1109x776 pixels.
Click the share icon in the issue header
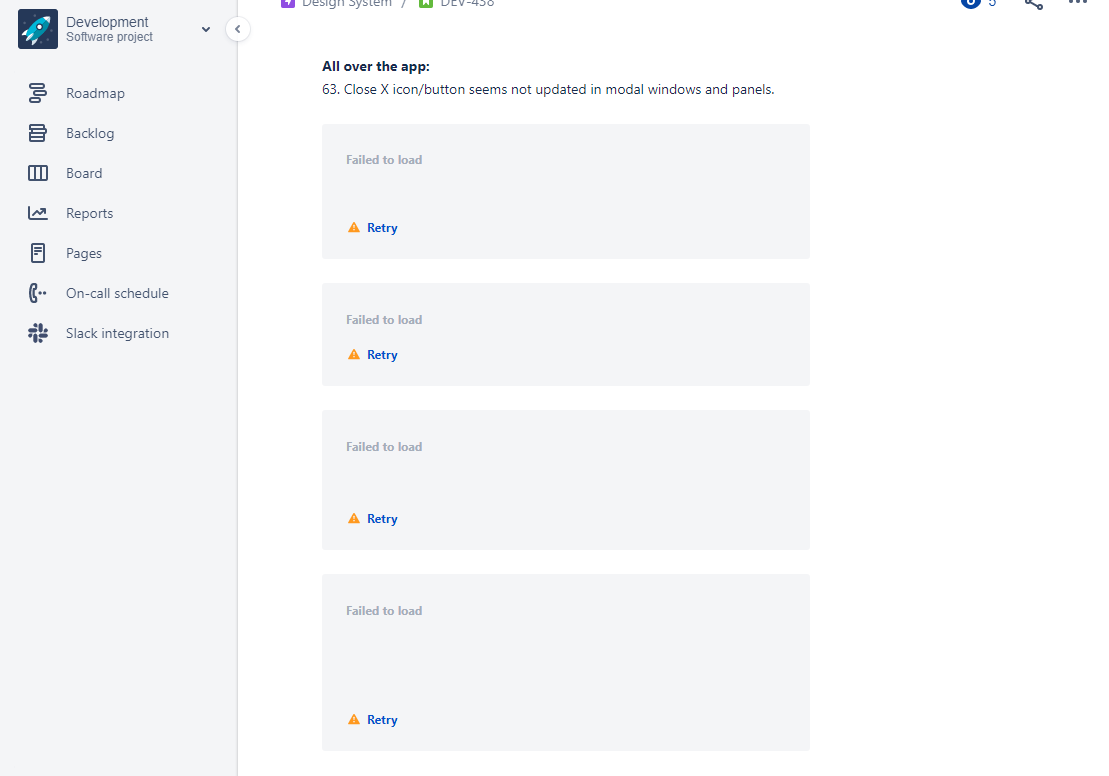[1034, 3]
